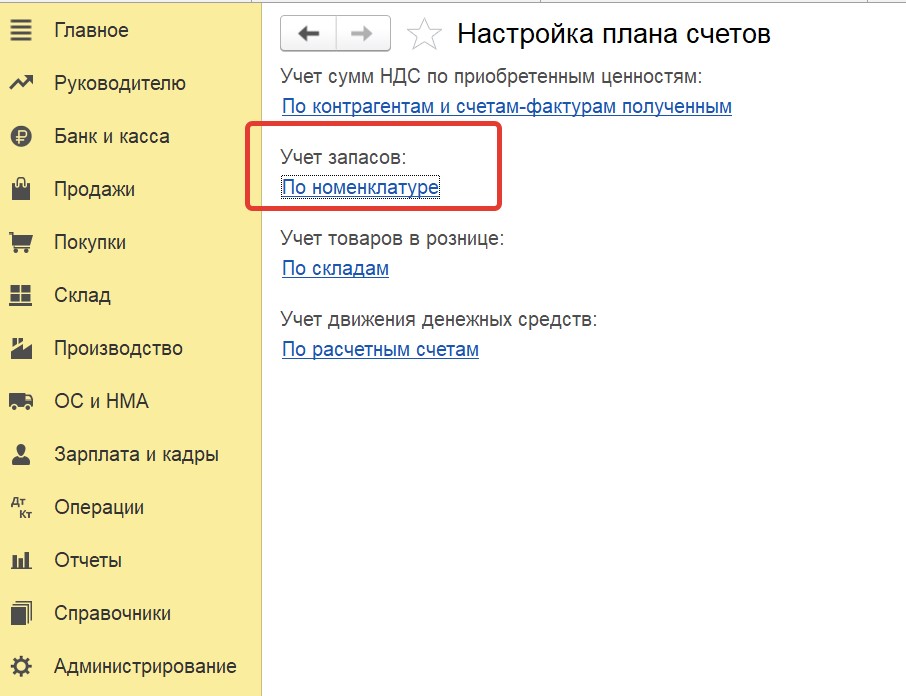Select the Отчеты menu item
The image size is (906, 696).
(88, 560)
